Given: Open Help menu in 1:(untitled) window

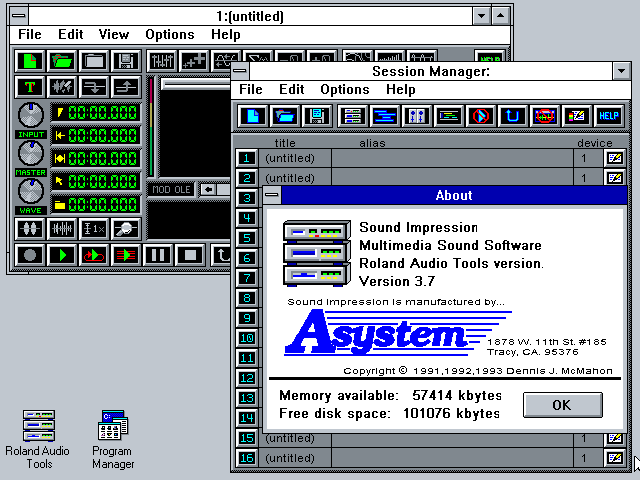Looking at the screenshot, I should click(226, 34).
